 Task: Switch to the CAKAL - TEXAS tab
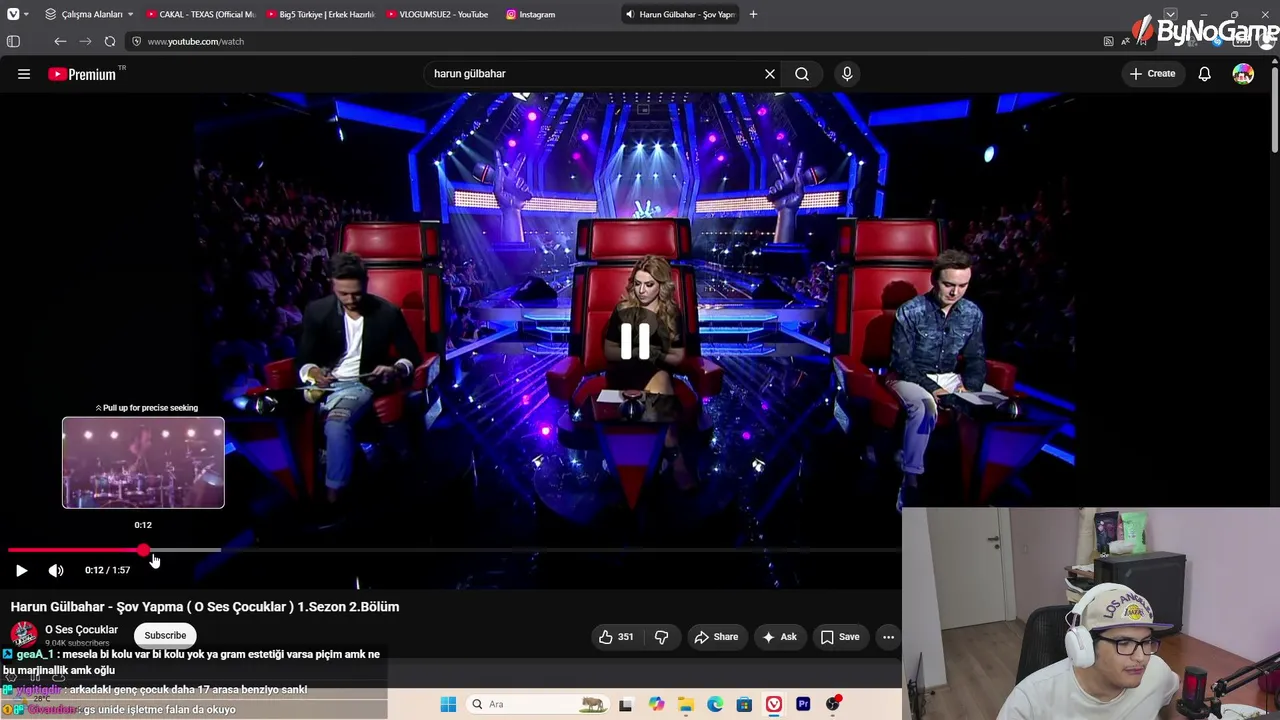[x=201, y=14]
